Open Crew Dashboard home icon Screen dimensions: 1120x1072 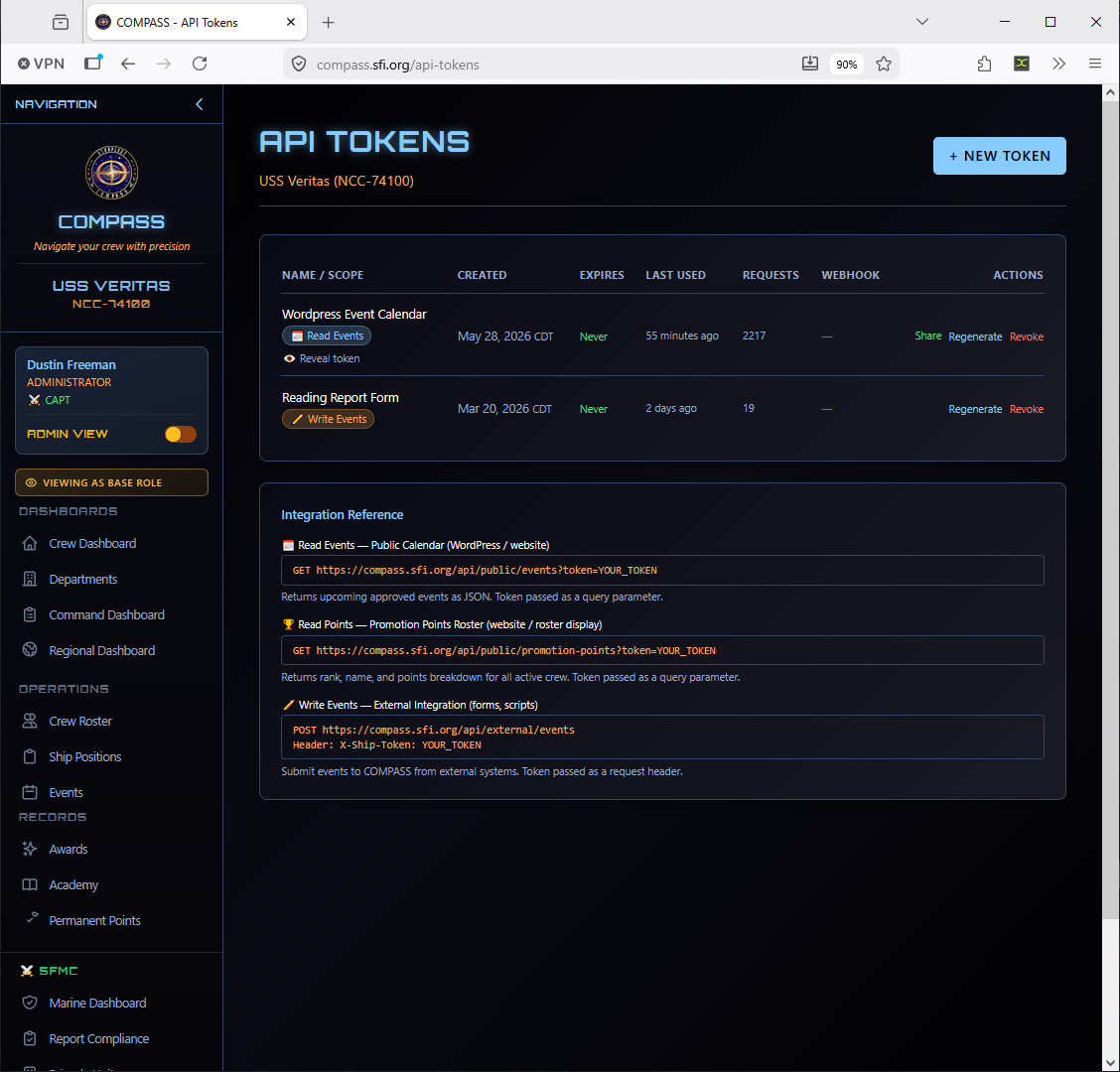click(x=29, y=544)
